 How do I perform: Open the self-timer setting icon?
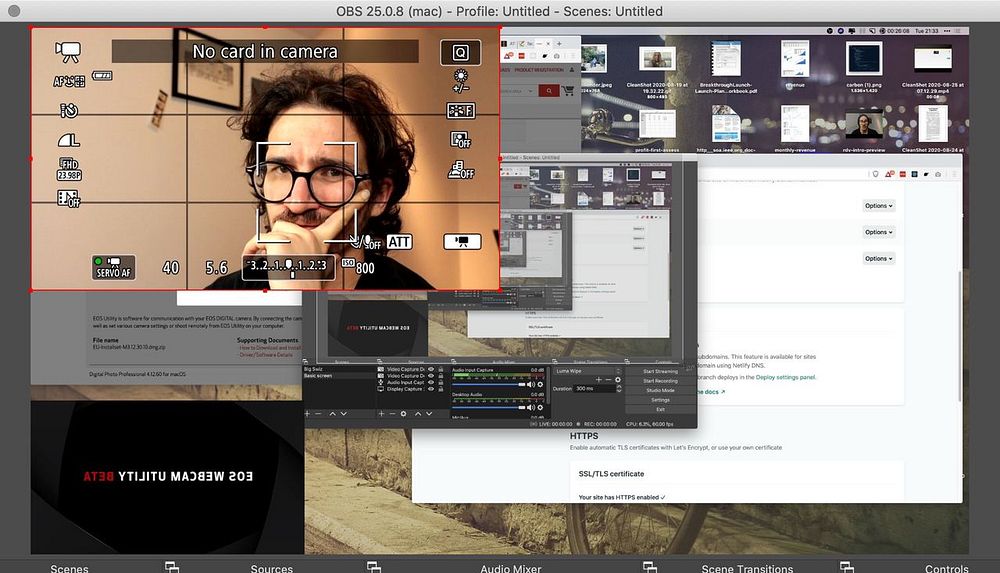tap(69, 111)
